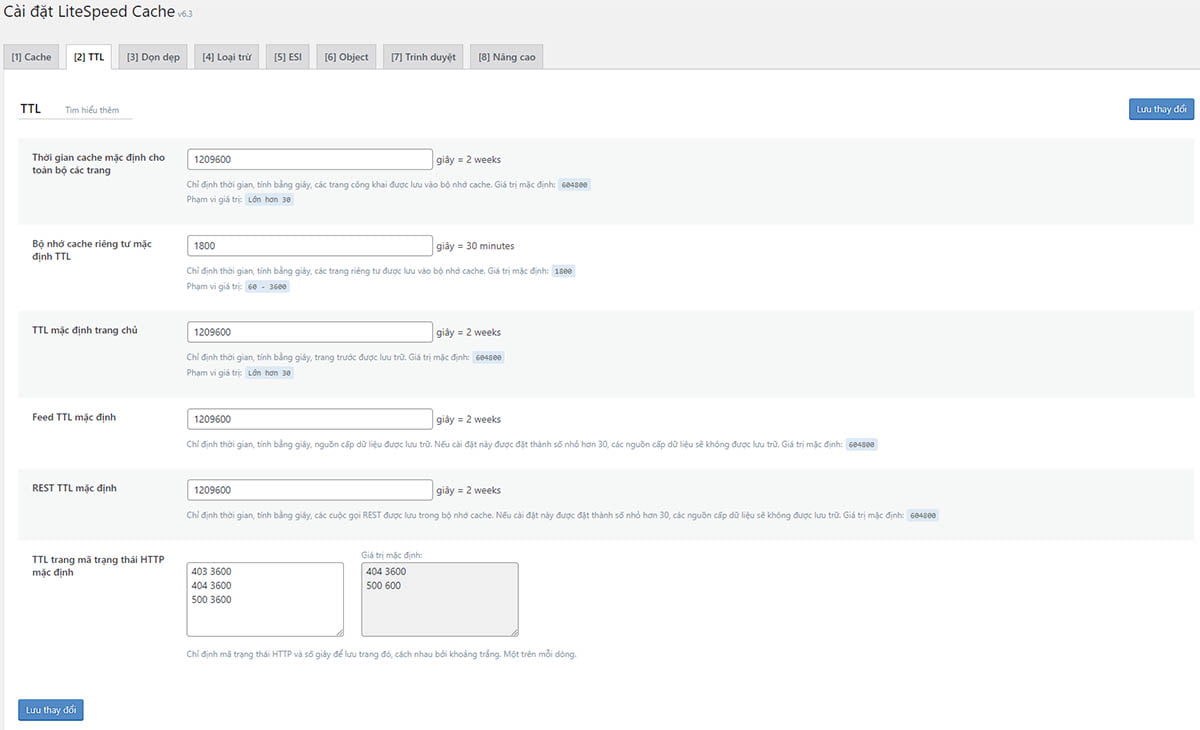Click the giây = 2 weeks text beside REST TTL
Screen dimensions: 1200x730
tap(469, 490)
